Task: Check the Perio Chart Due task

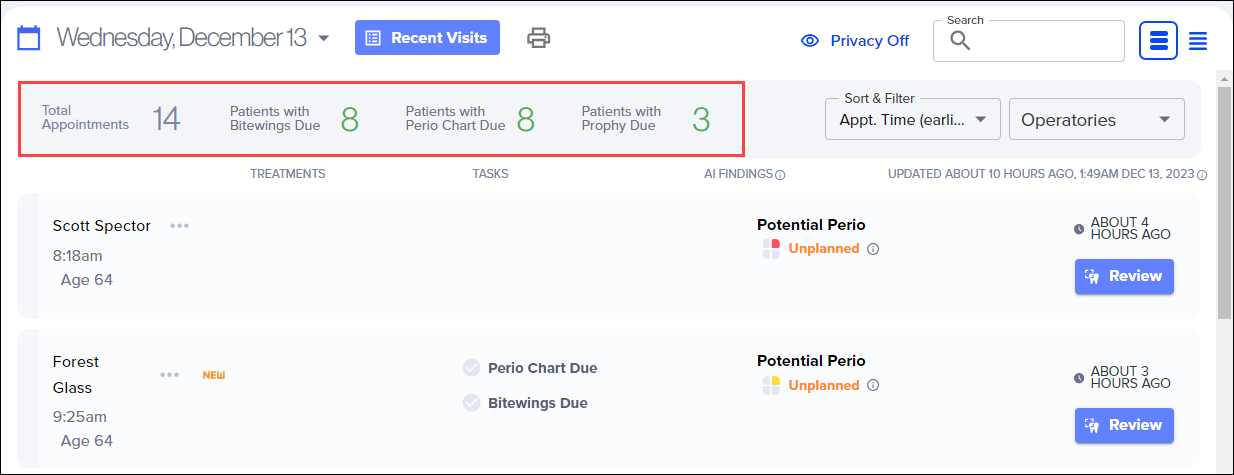Action: [x=472, y=368]
